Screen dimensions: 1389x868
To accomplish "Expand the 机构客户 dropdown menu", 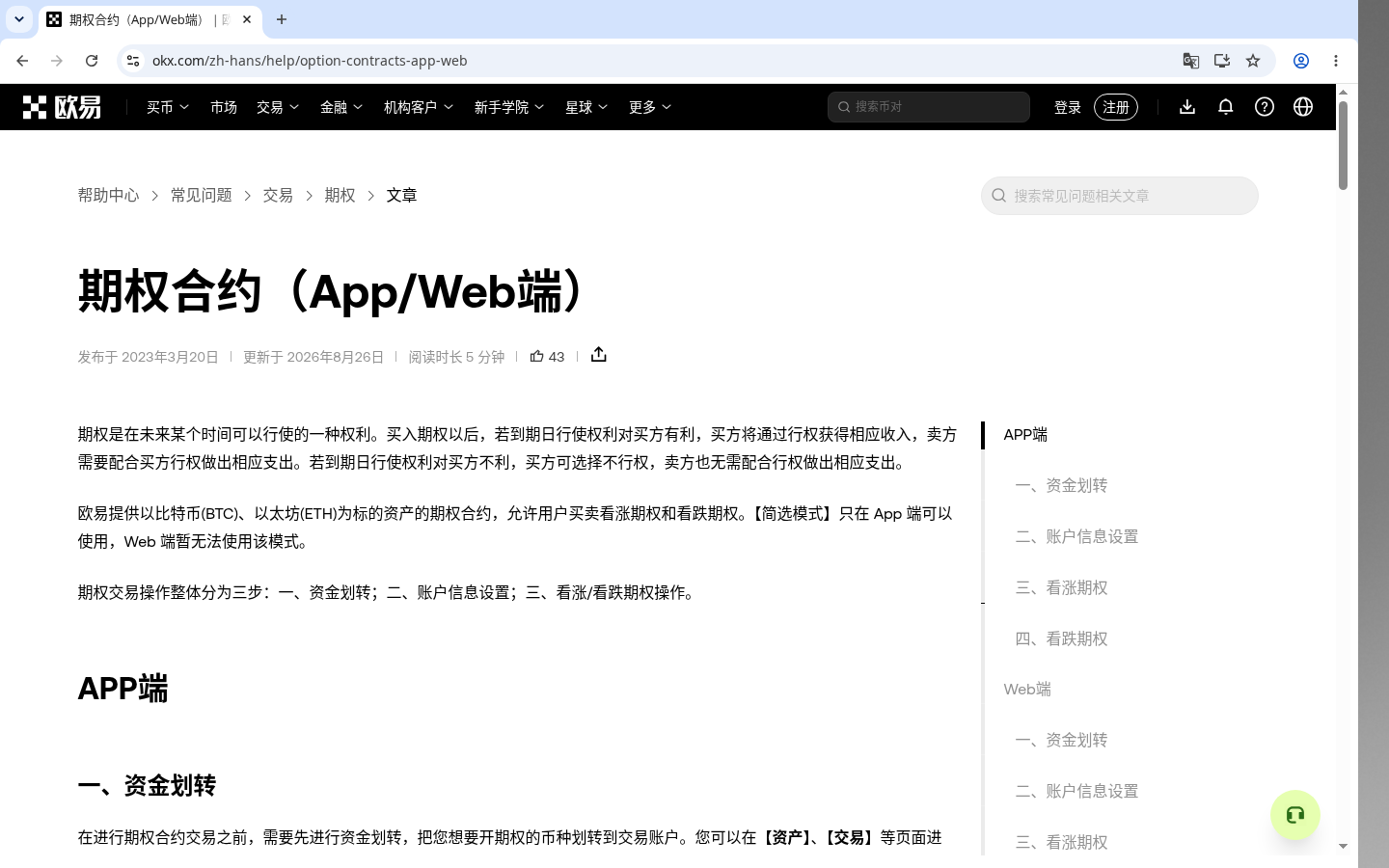I will point(419,107).
